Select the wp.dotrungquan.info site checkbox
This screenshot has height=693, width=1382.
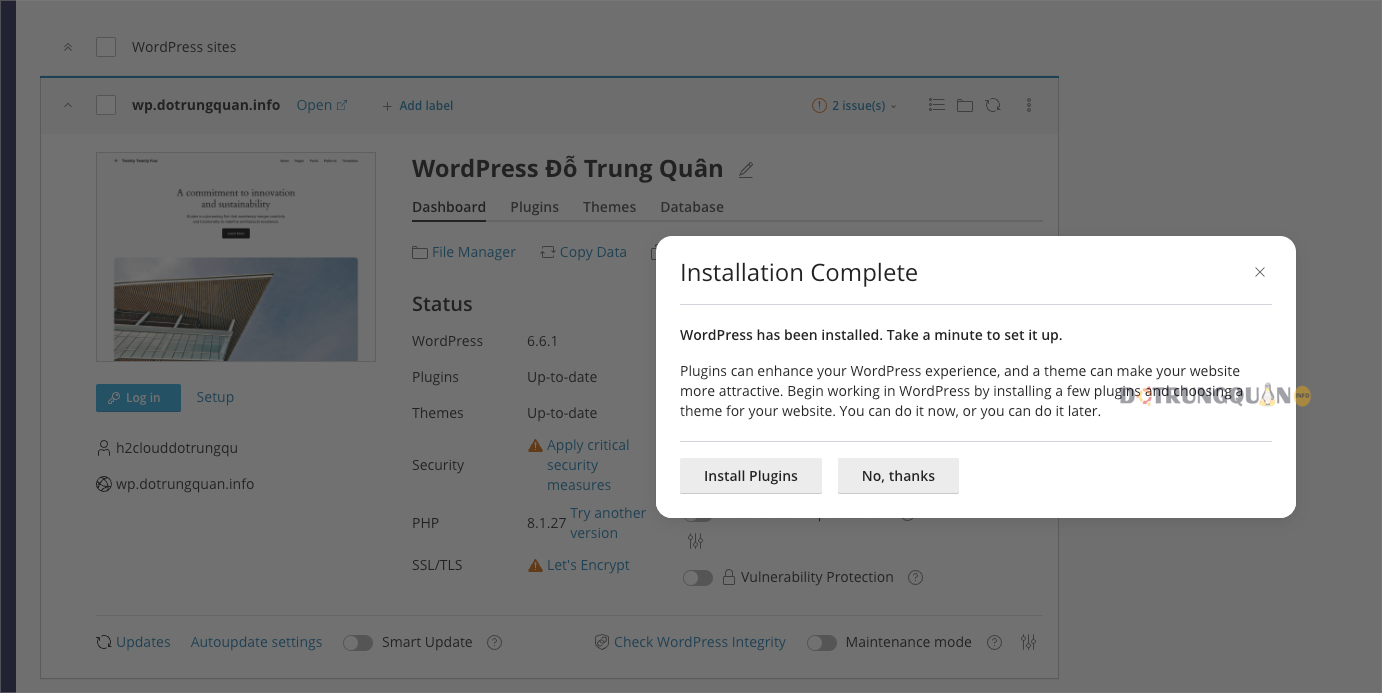(x=106, y=105)
